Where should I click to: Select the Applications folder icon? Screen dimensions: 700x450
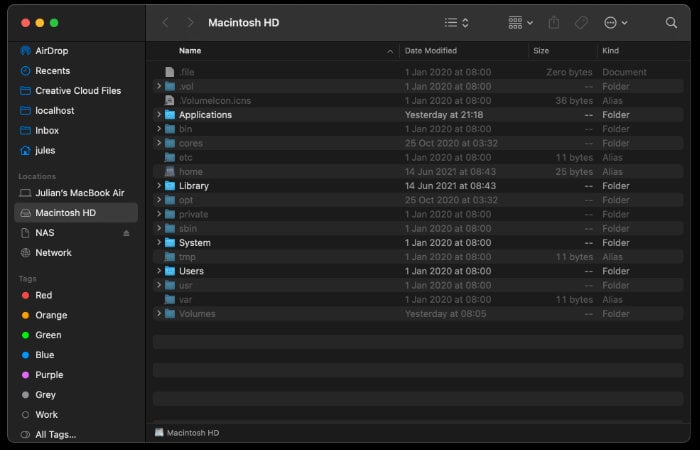tap(170, 115)
